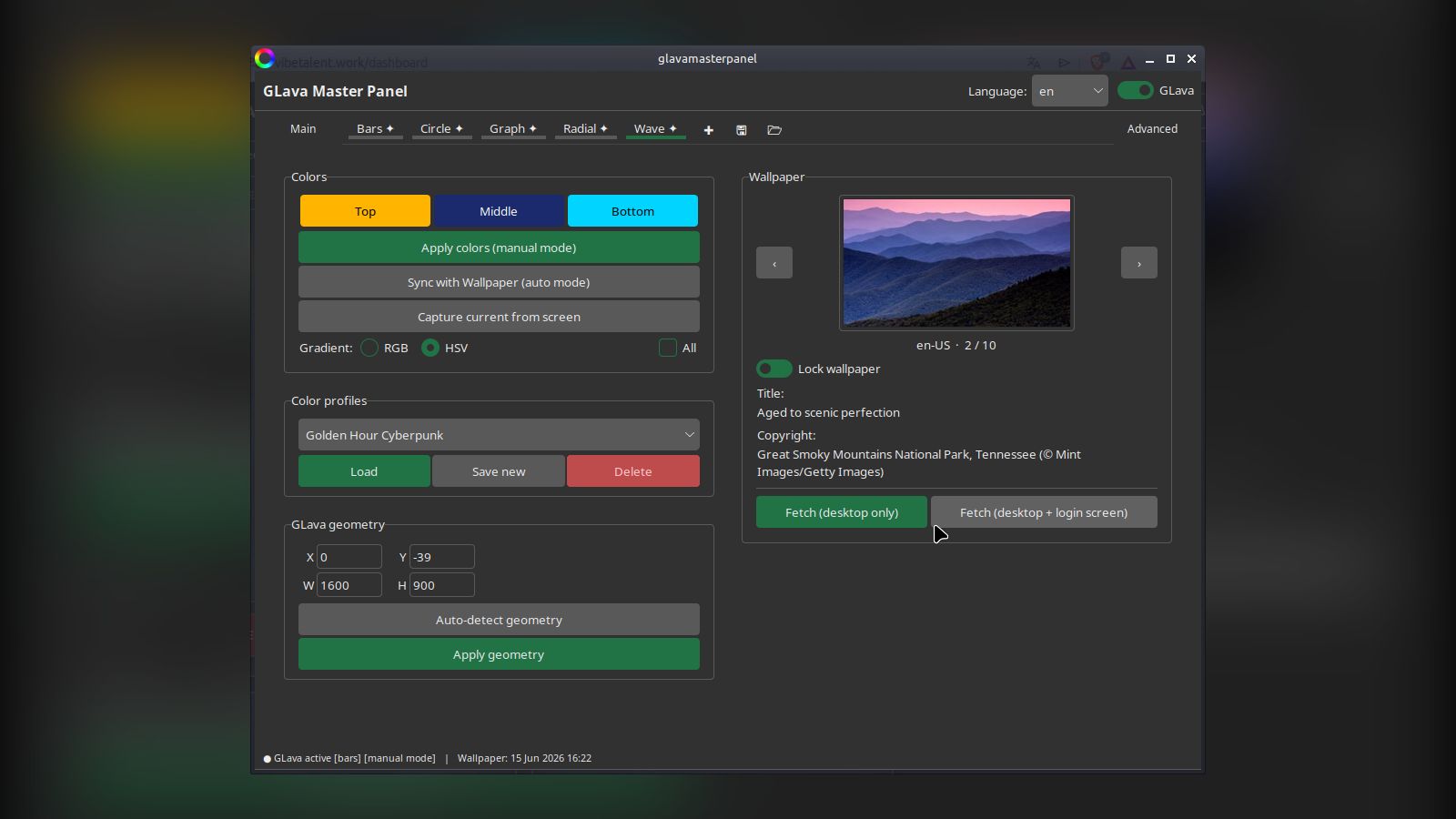Click the W width input field
The image size is (1456, 819).
tap(349, 585)
